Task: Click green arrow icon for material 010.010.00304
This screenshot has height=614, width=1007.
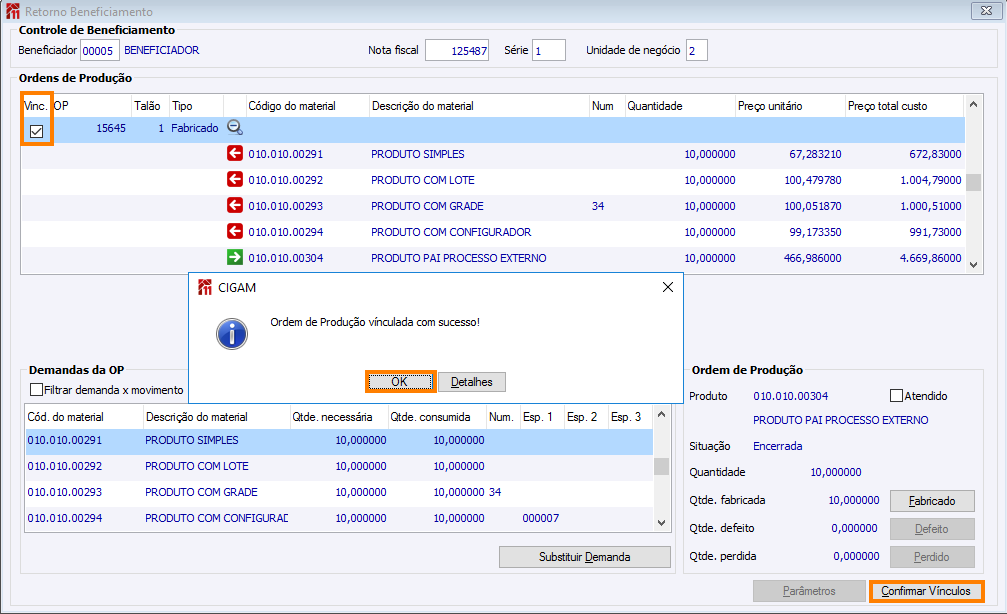Action: pyautogui.click(x=235, y=258)
